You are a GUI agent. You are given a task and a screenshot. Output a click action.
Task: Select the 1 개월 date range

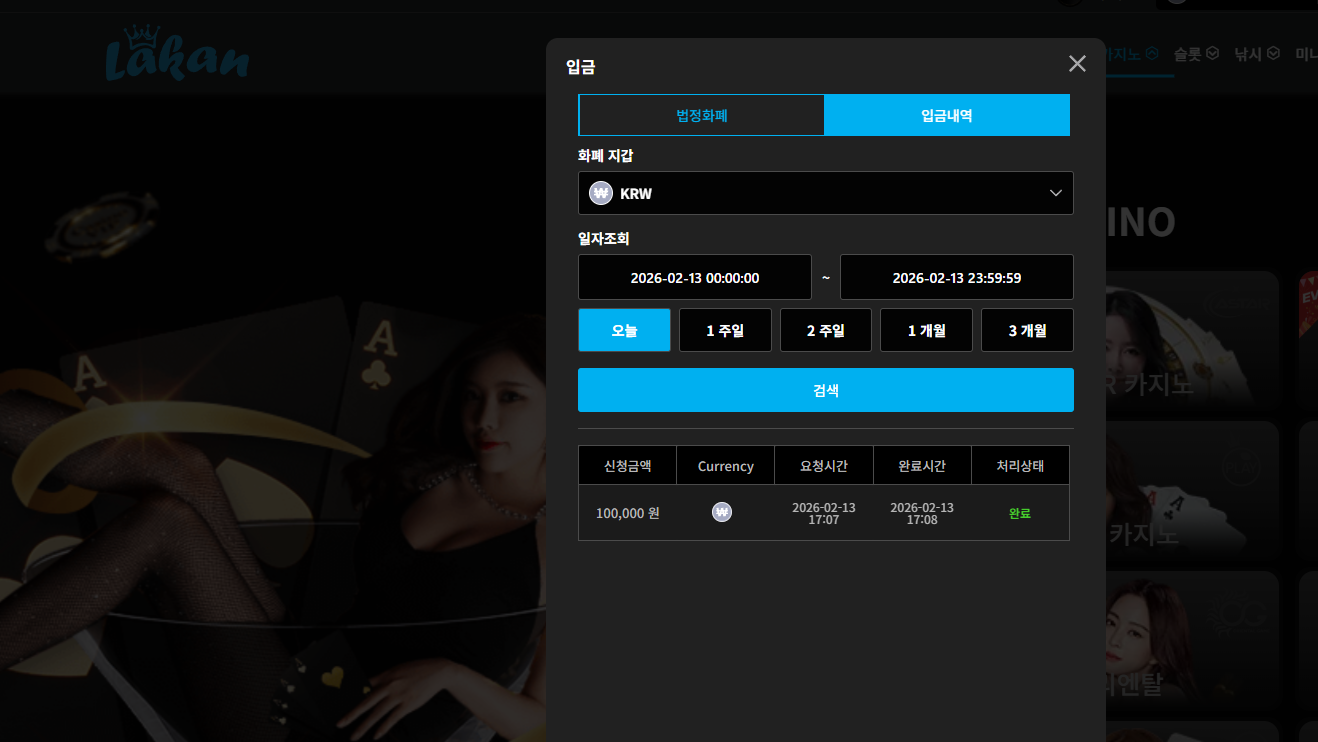pyautogui.click(x=926, y=330)
